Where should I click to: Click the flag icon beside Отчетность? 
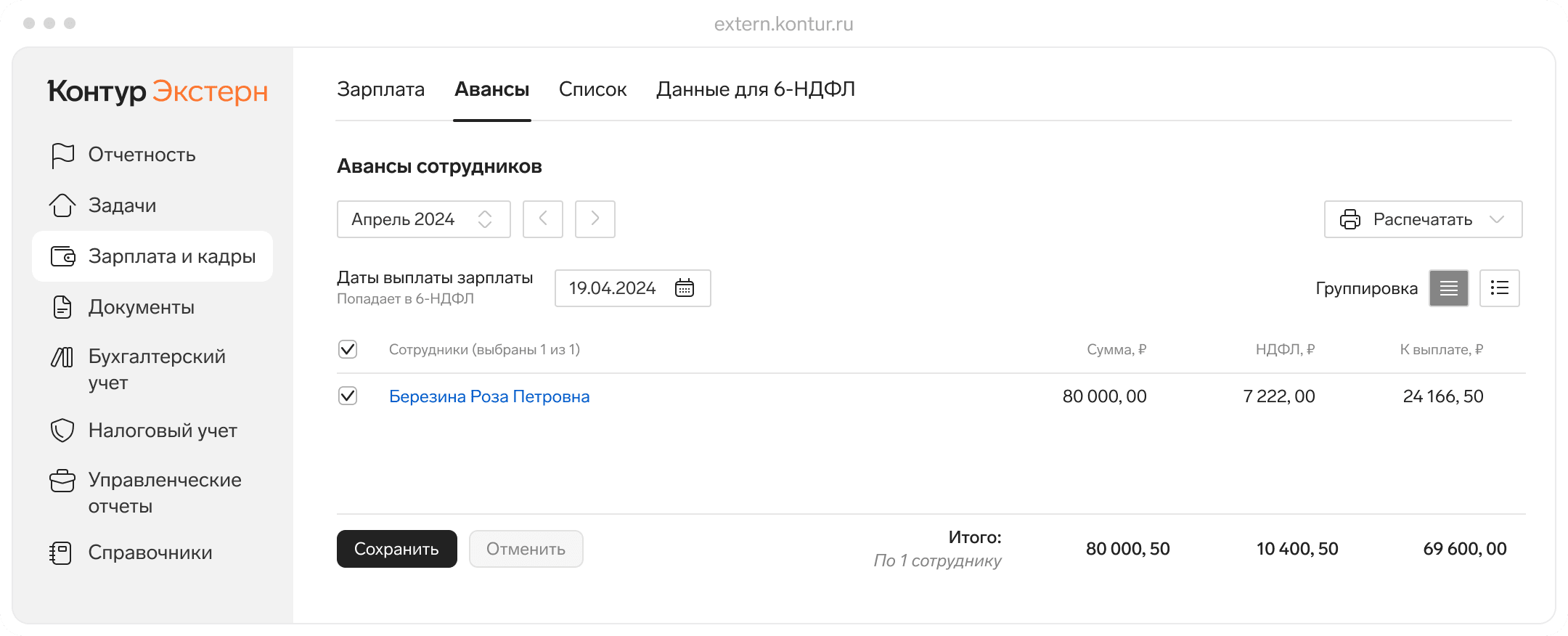pos(63,155)
